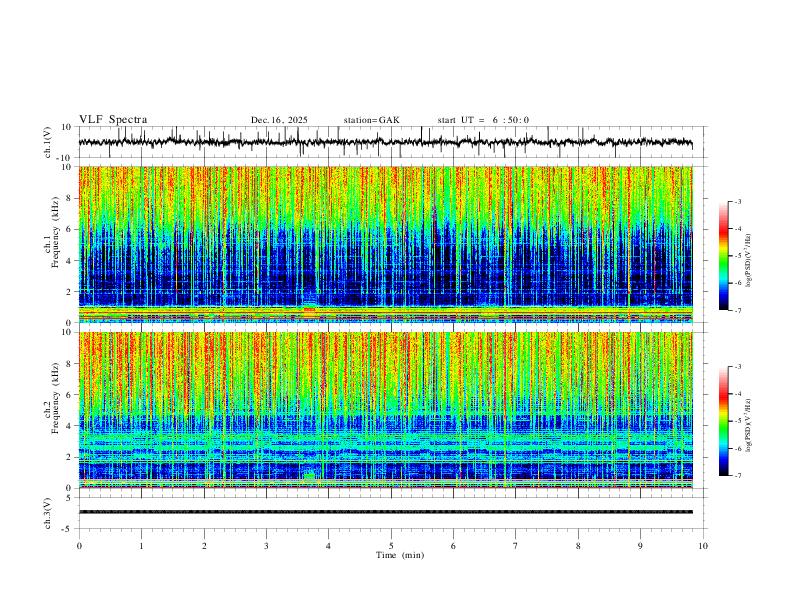Click the '8' kHz tick on ch.2 axis
This screenshot has height=612, width=792.
[70, 364]
